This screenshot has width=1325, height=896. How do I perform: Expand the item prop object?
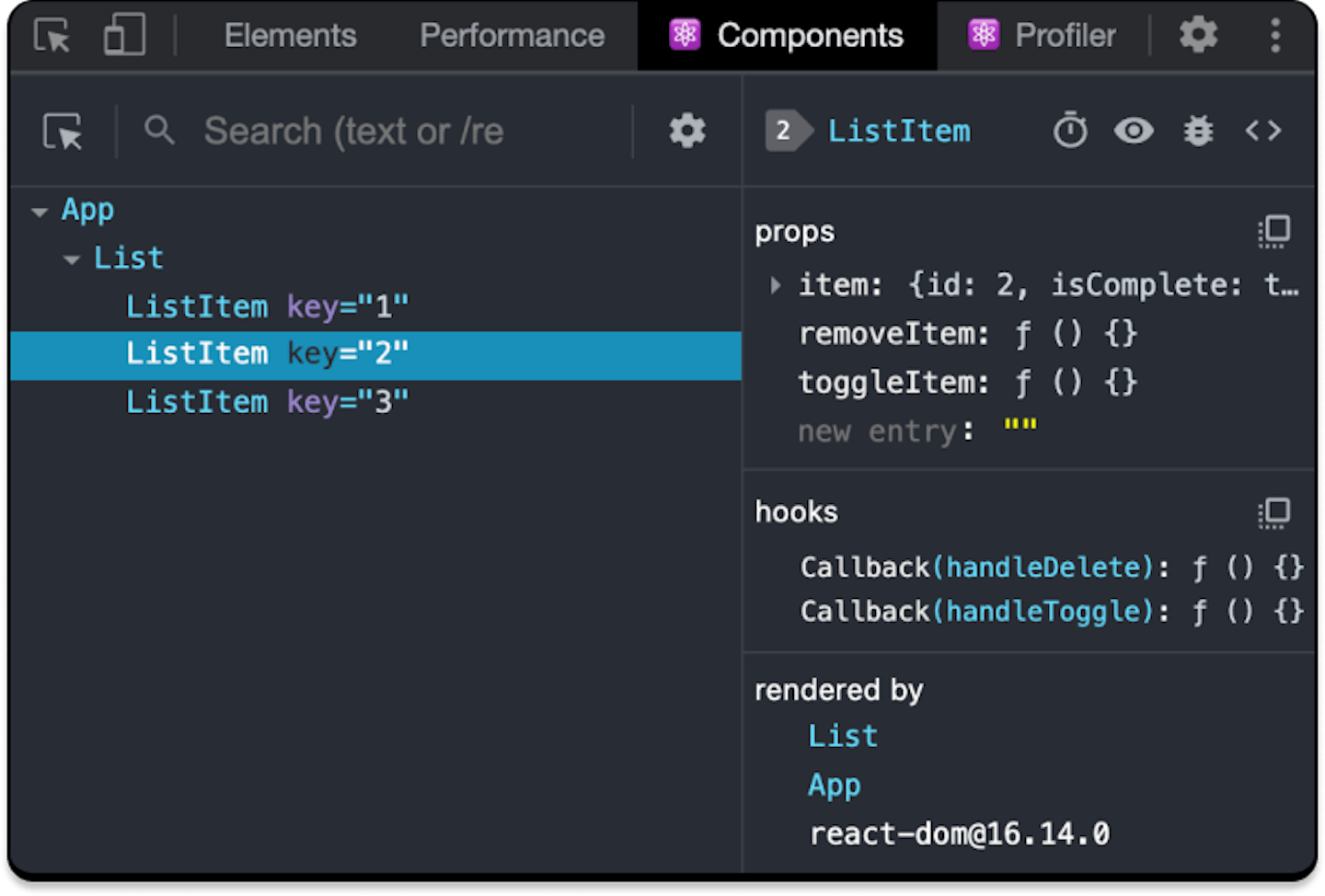776,285
